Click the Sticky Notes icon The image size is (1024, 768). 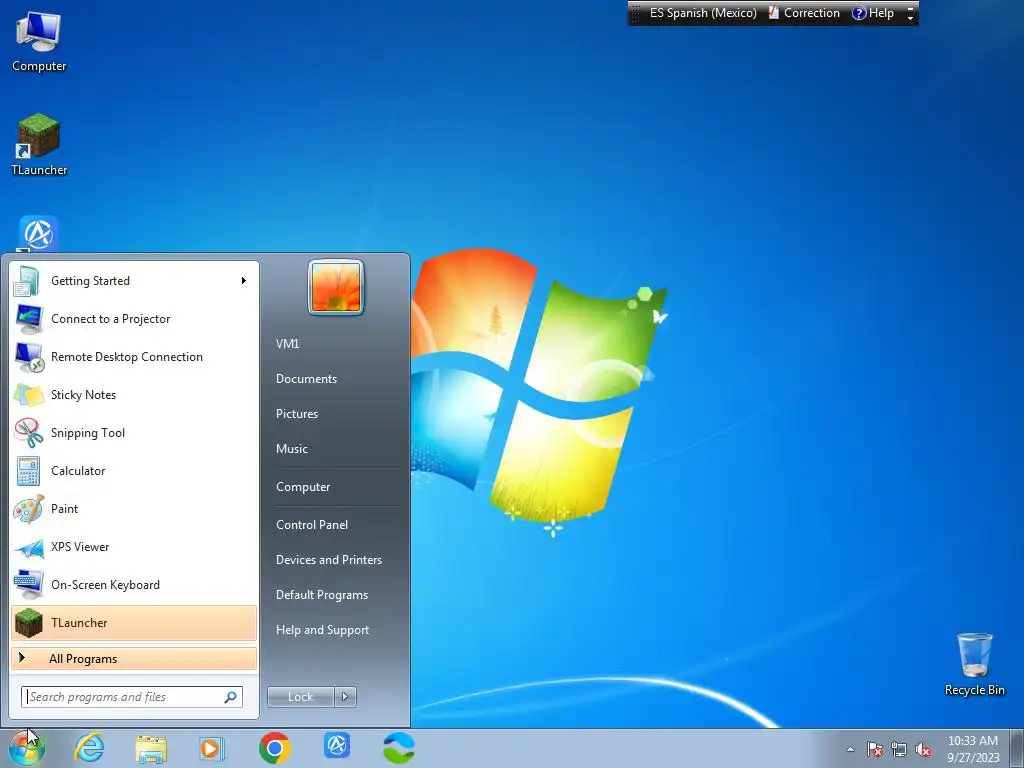point(29,394)
